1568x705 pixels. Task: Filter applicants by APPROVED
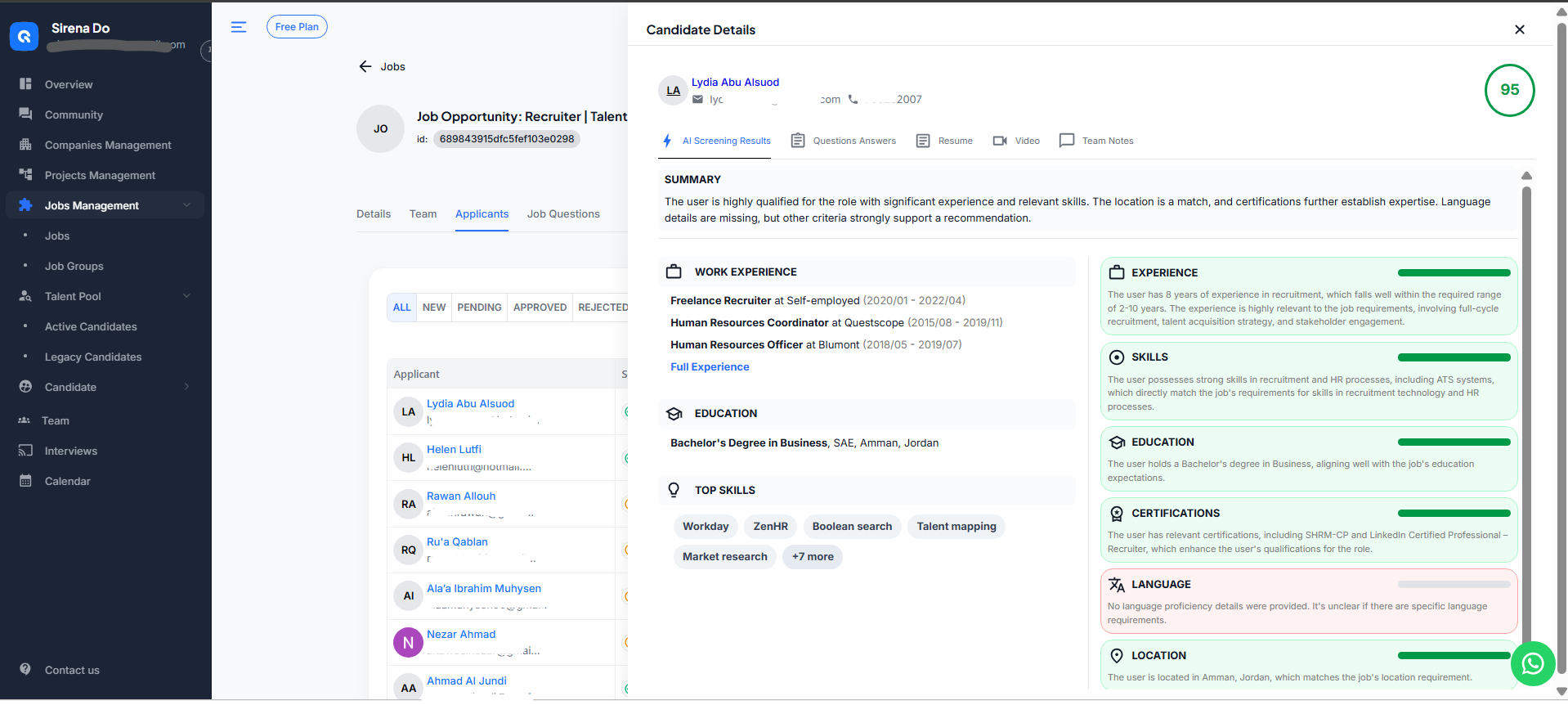pos(540,307)
